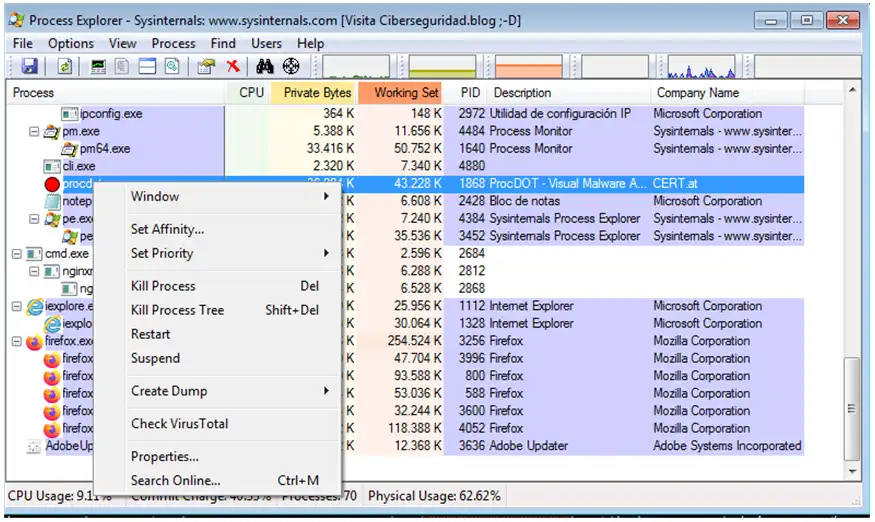
Task: Click the Adobe Updater process icon
Action: pyautogui.click(x=35, y=446)
